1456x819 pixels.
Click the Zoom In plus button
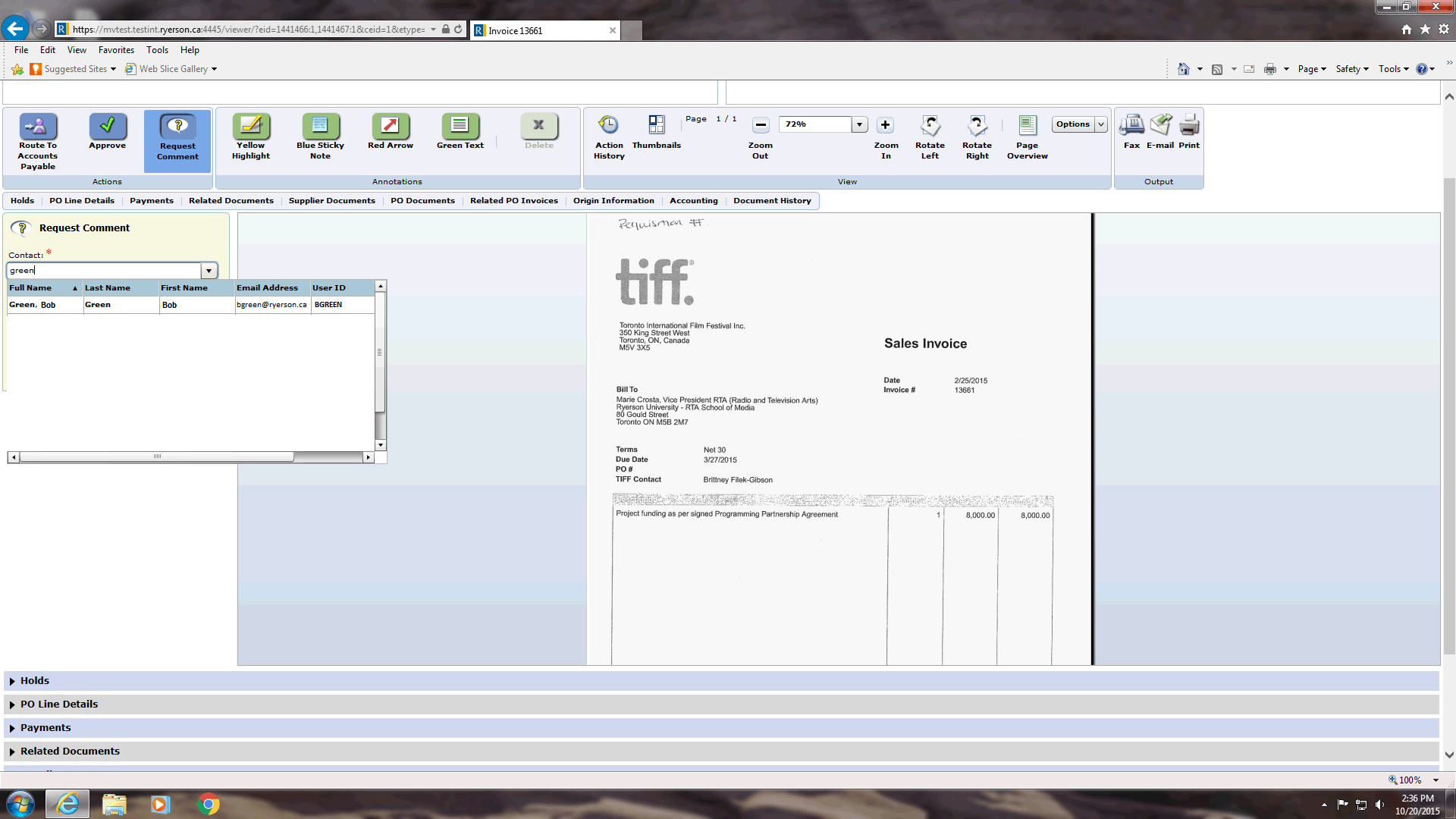[885, 125]
